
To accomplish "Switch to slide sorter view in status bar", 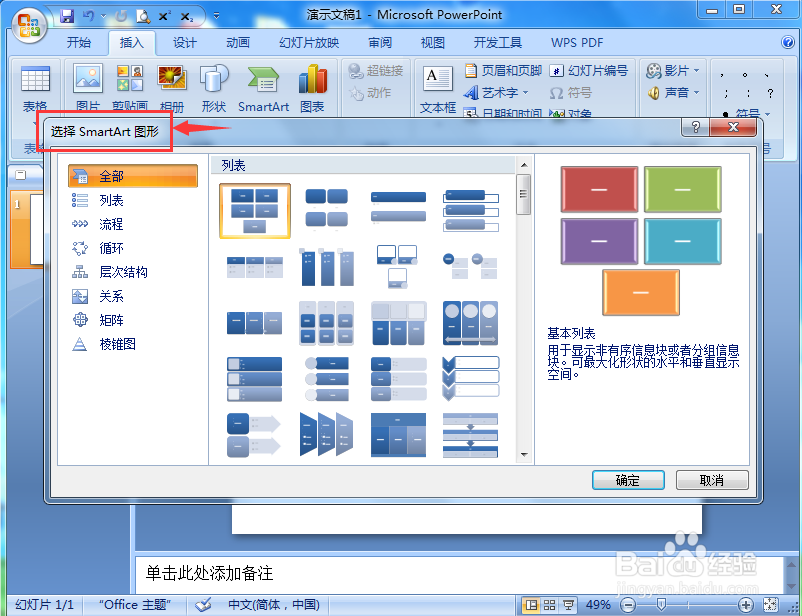I will click(x=549, y=605).
